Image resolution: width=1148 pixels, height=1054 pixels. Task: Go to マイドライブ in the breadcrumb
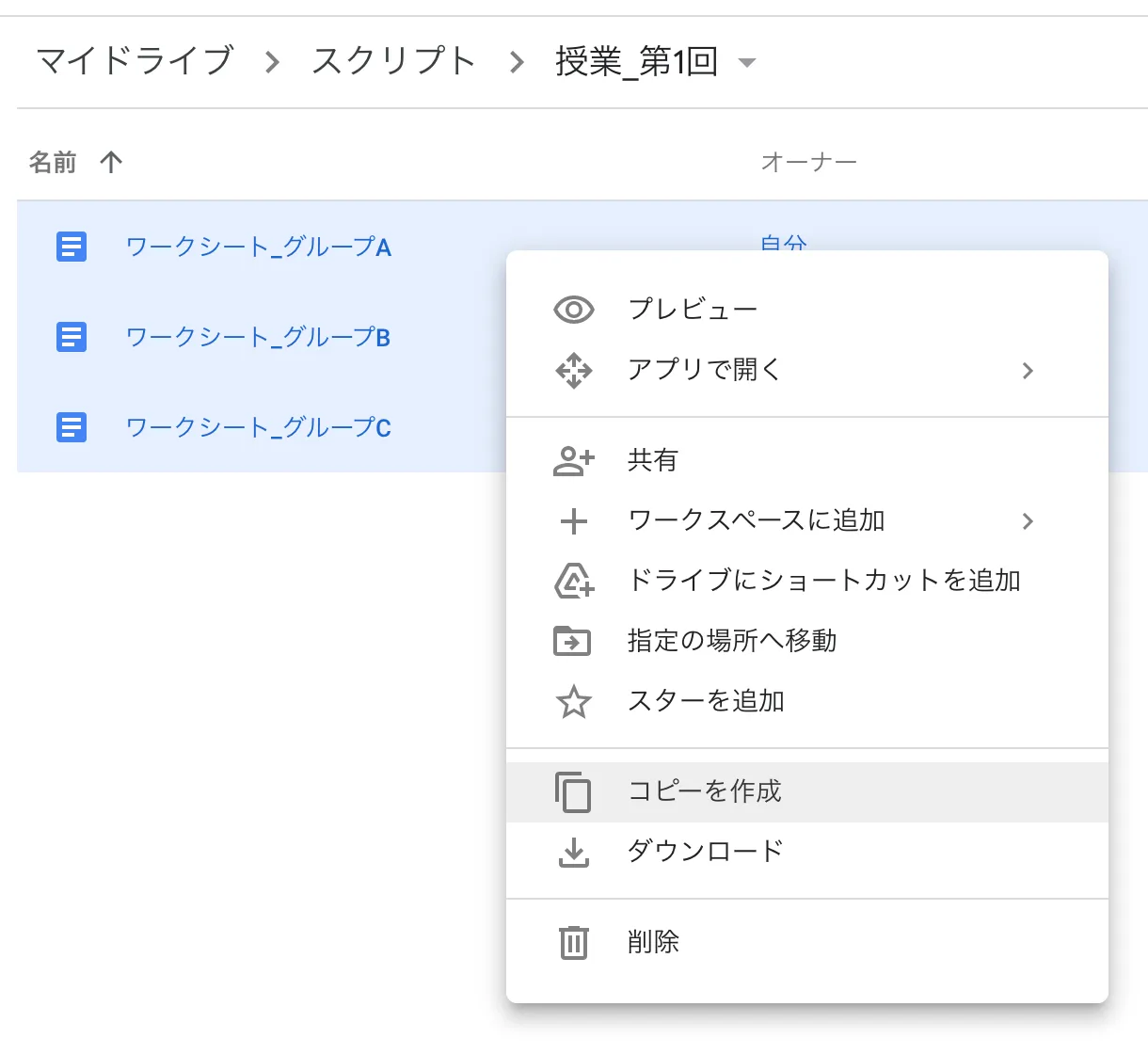click(x=135, y=61)
